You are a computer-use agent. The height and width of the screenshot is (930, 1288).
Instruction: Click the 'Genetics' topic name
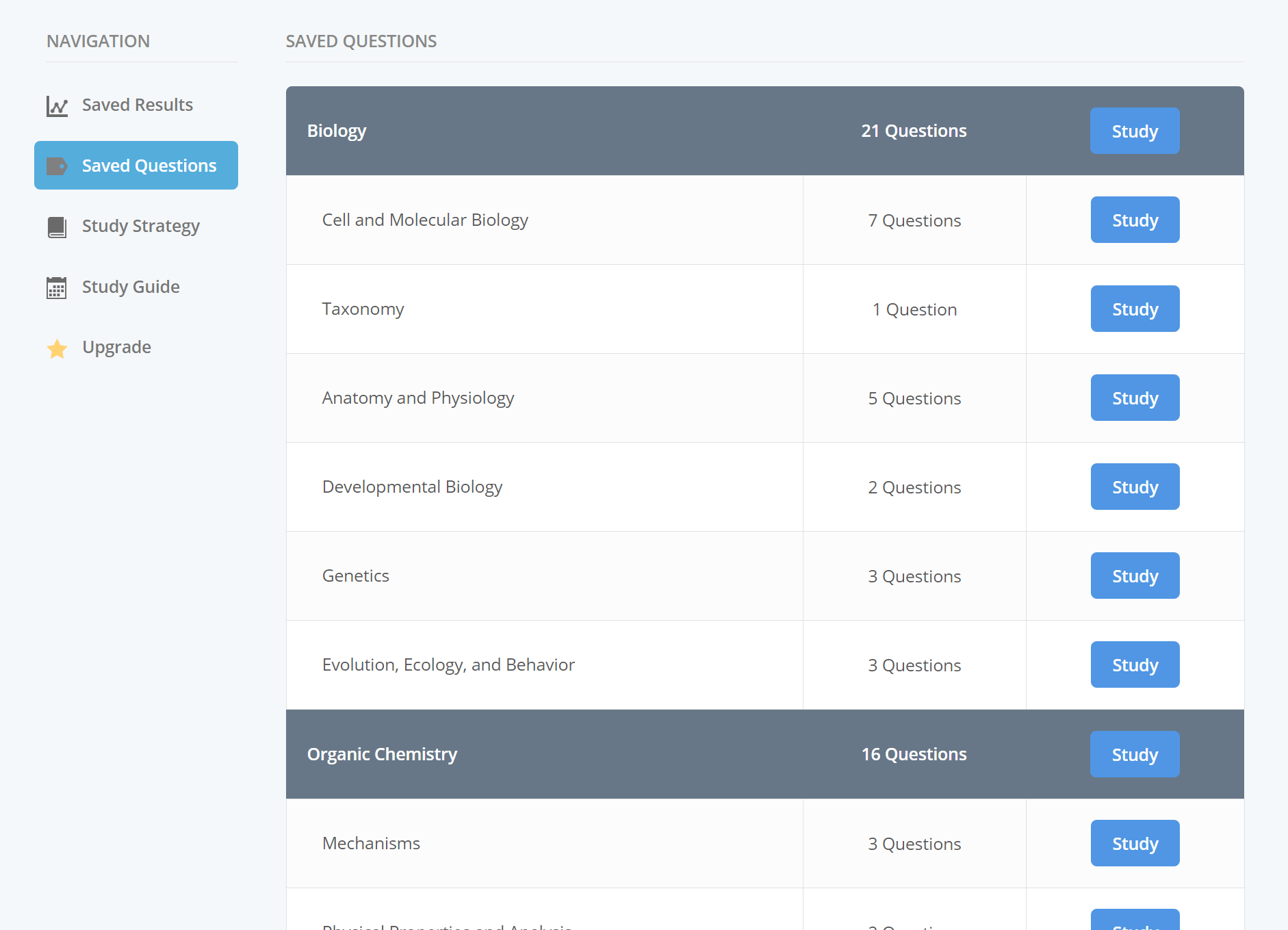pyautogui.click(x=356, y=576)
